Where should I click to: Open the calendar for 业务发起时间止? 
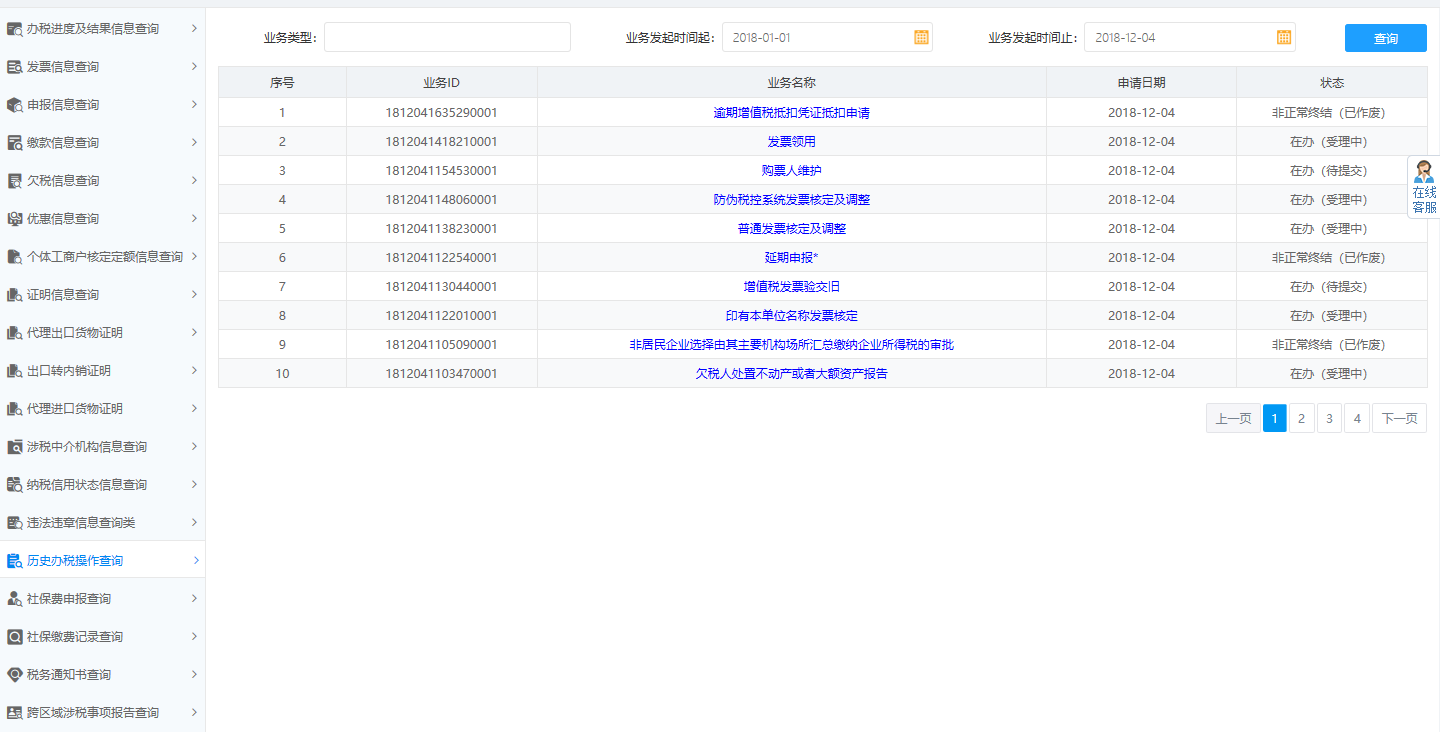[x=1285, y=36]
